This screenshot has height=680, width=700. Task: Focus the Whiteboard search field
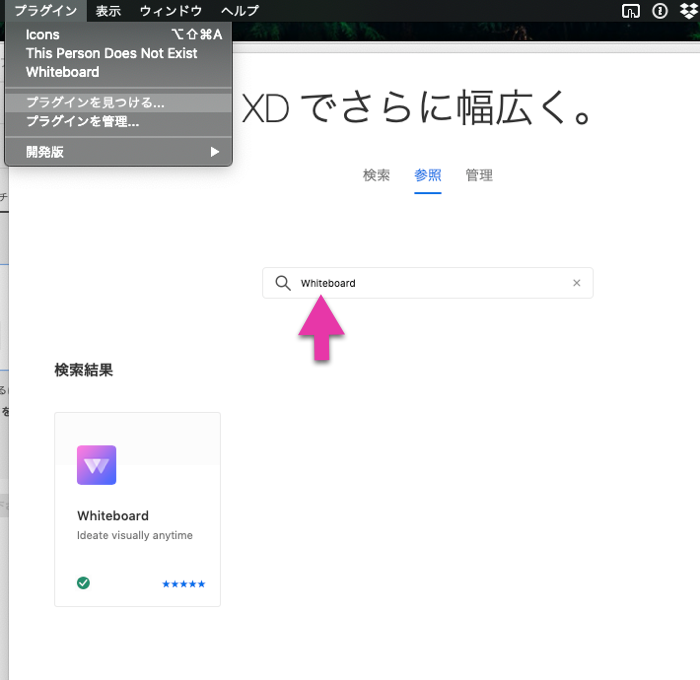click(x=428, y=283)
